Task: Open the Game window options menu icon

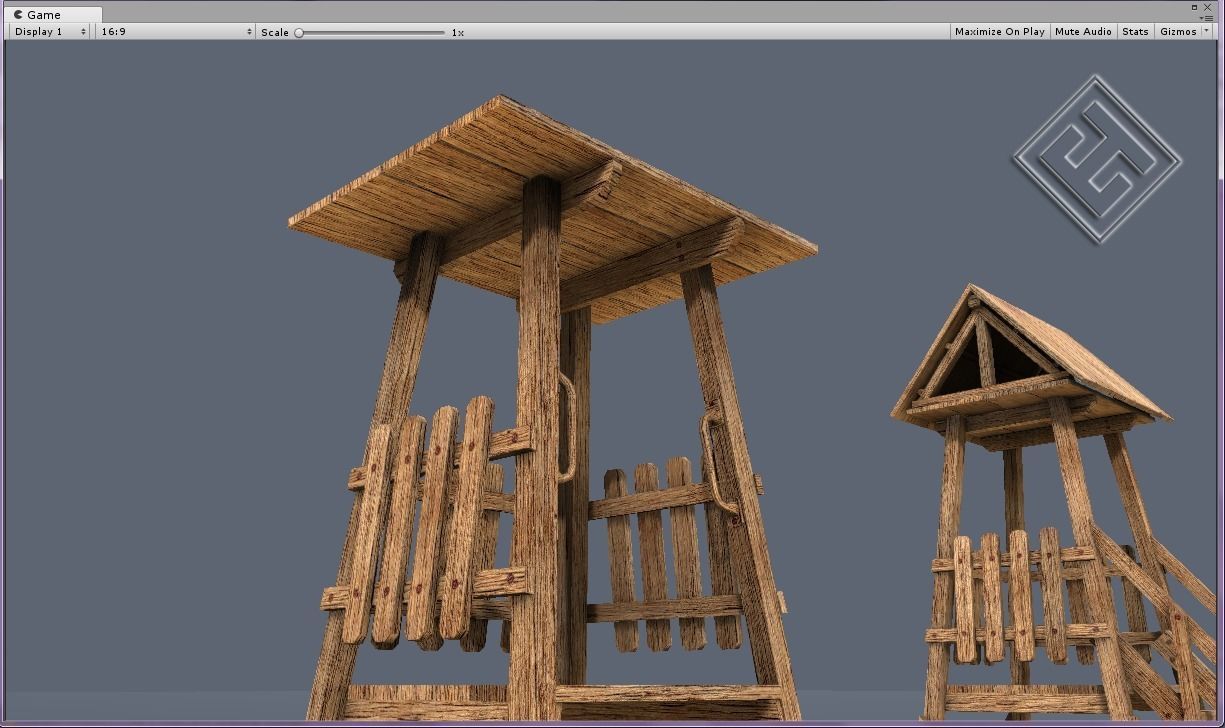Action: (x=1207, y=18)
